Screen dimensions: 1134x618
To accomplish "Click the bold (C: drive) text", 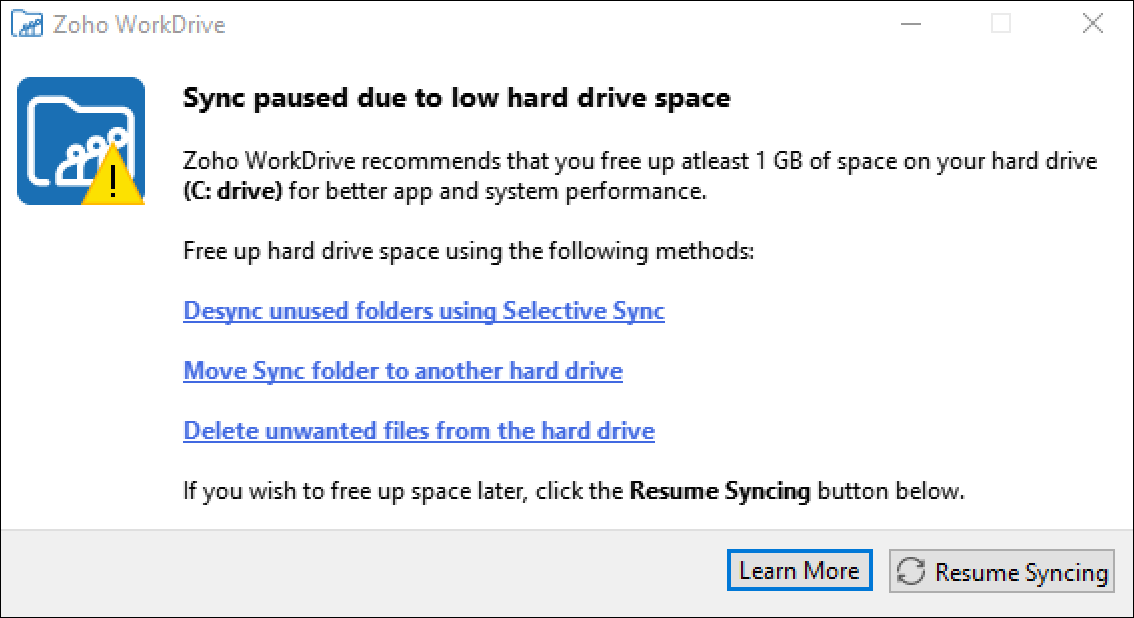I will pyautogui.click(x=236, y=191).
